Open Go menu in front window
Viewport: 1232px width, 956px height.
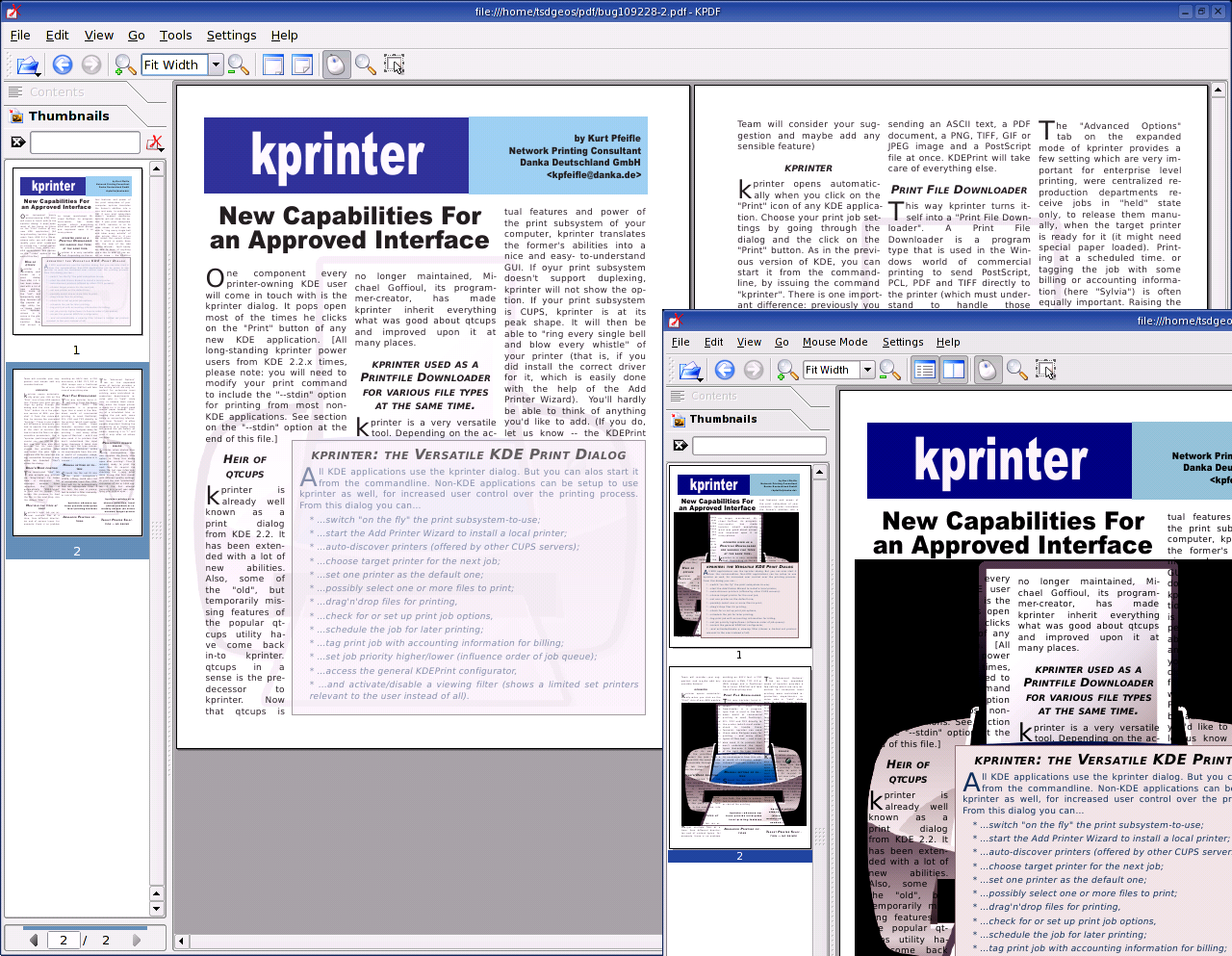click(x=782, y=342)
